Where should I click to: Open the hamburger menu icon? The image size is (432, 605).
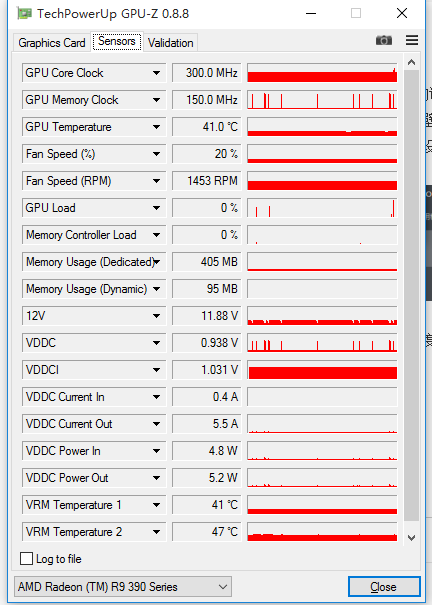[412, 40]
